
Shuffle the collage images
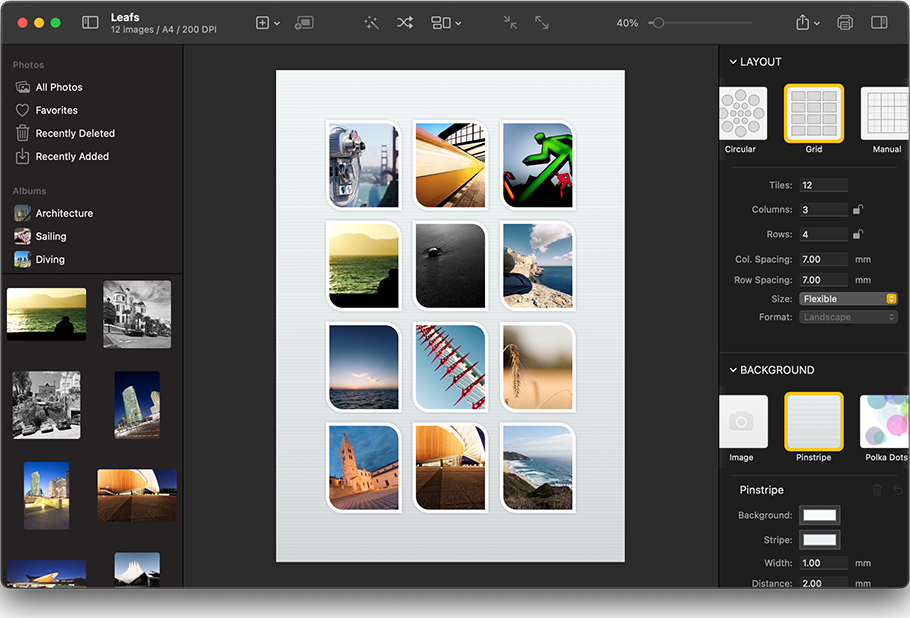tap(404, 22)
